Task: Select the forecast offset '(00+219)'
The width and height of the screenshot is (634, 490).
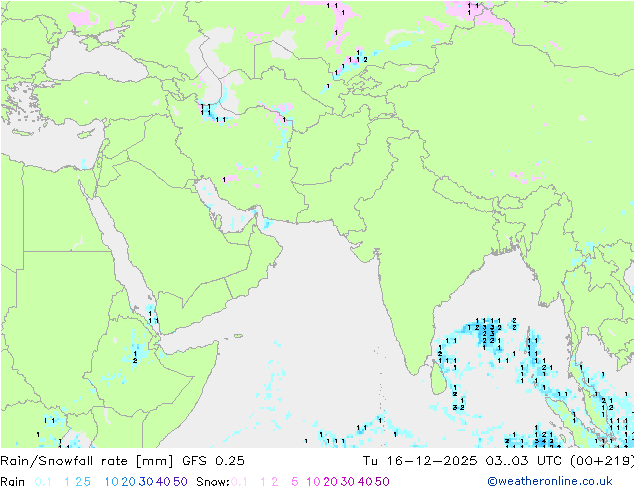Action: coord(602,461)
